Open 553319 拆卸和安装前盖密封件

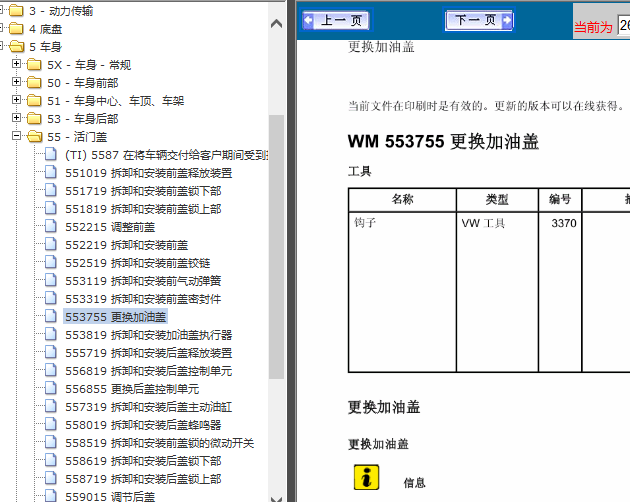pos(143,299)
